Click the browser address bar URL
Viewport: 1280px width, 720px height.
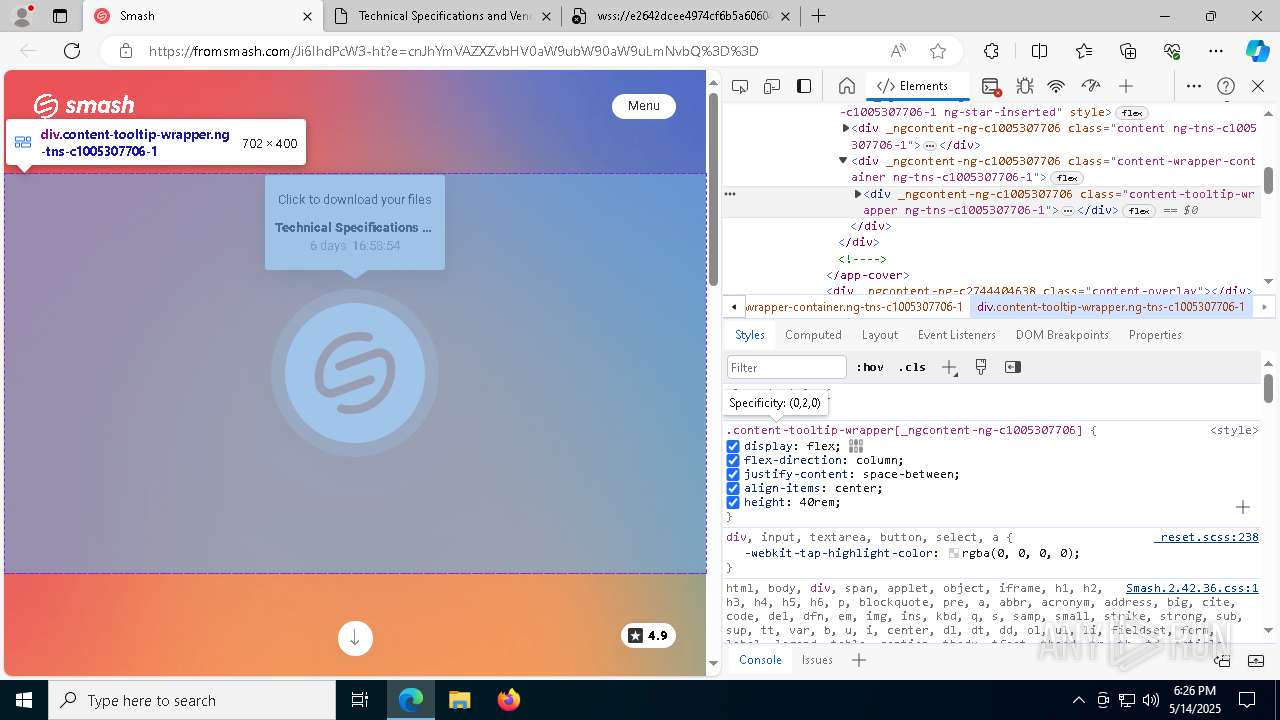(x=453, y=51)
